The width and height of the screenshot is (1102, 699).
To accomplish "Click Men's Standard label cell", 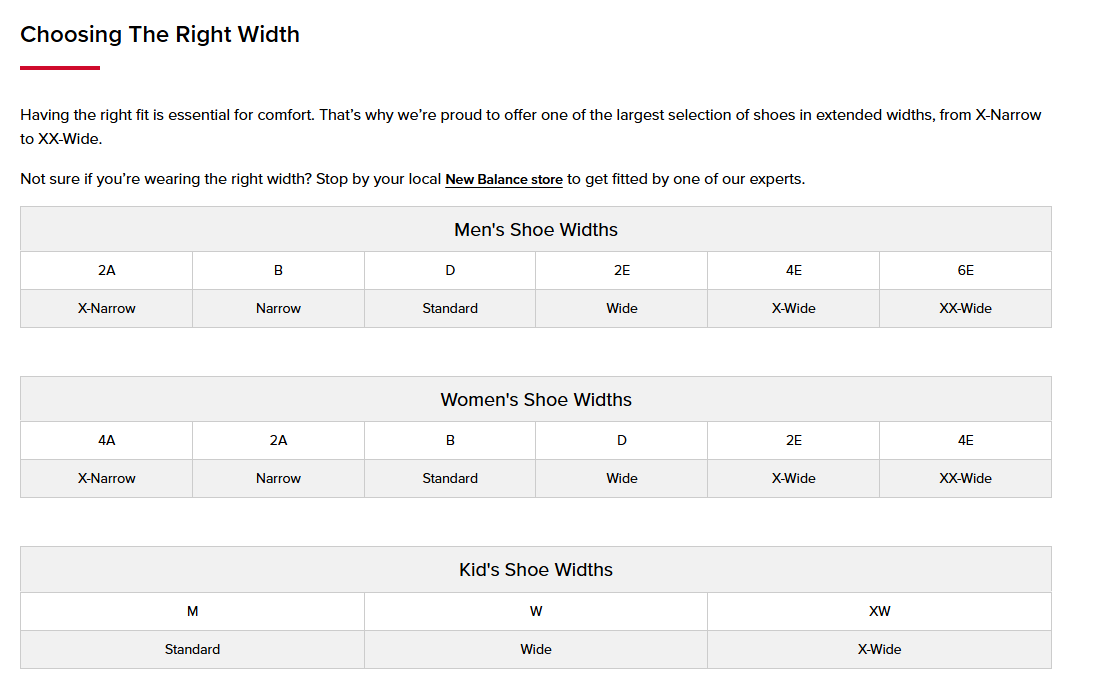I will click(450, 309).
